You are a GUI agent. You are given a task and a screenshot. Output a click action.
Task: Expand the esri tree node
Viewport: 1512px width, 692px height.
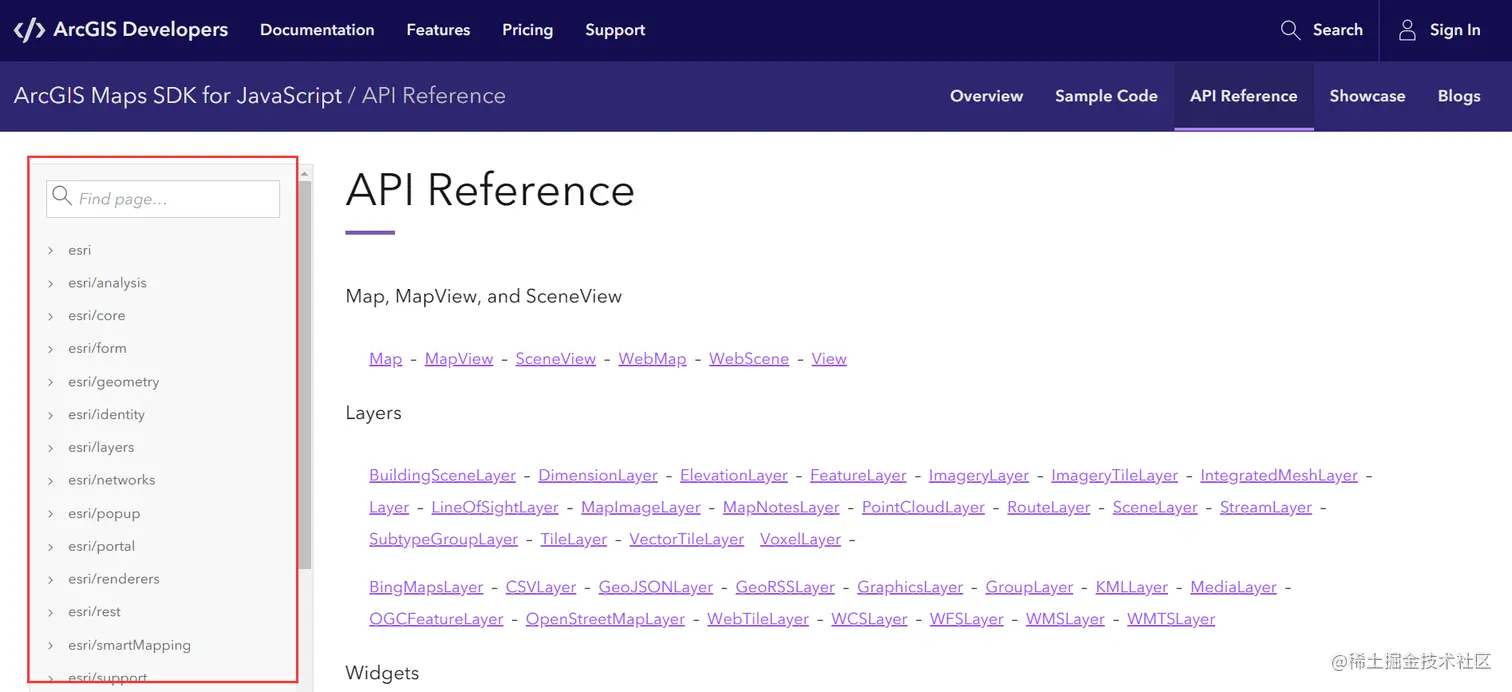(x=51, y=251)
